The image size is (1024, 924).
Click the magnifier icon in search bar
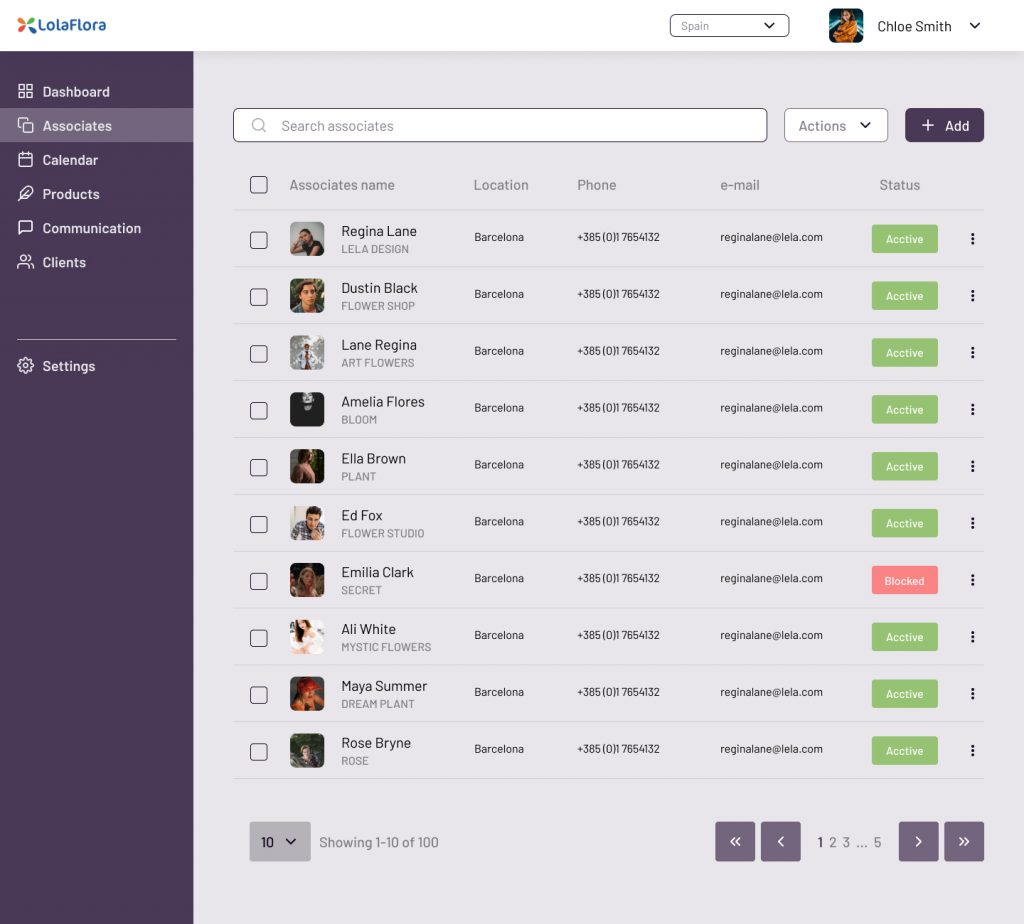pyautogui.click(x=259, y=126)
